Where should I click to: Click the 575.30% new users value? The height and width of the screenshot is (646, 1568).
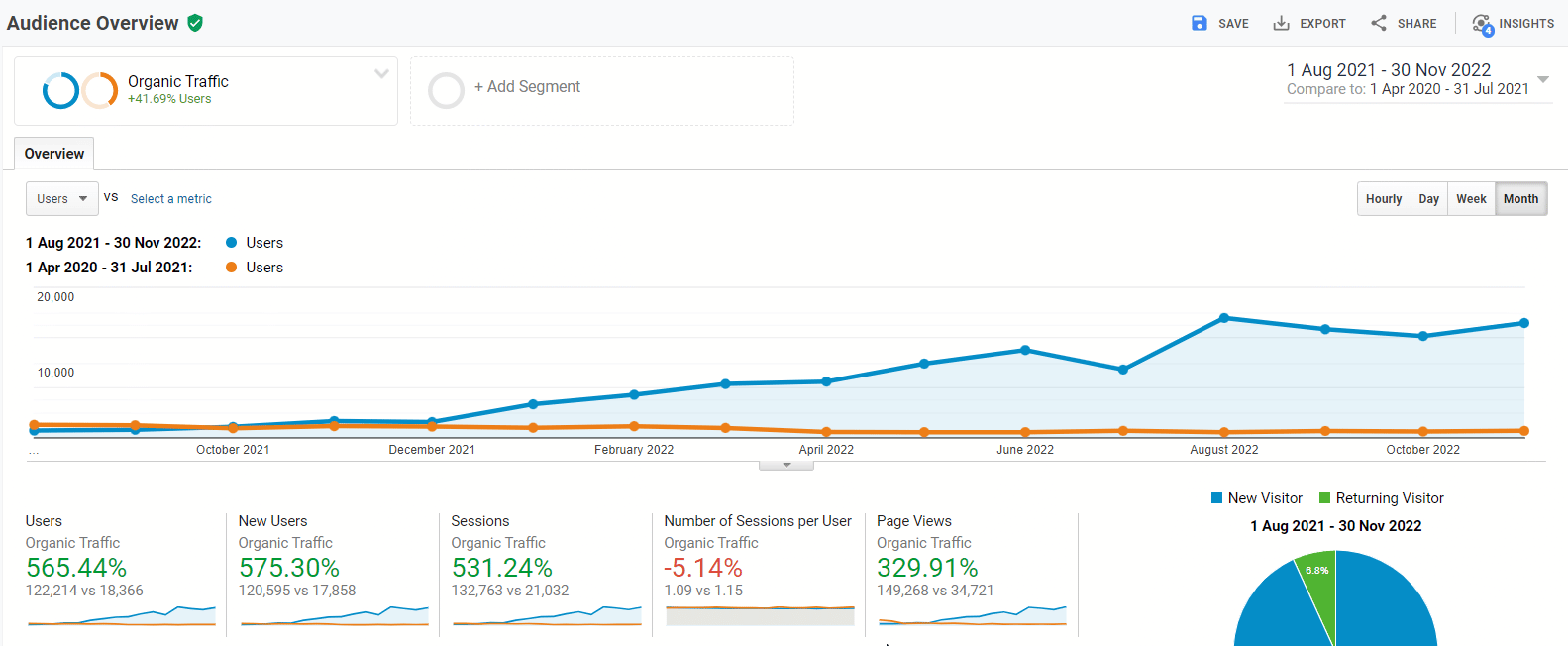pyautogui.click(x=289, y=568)
